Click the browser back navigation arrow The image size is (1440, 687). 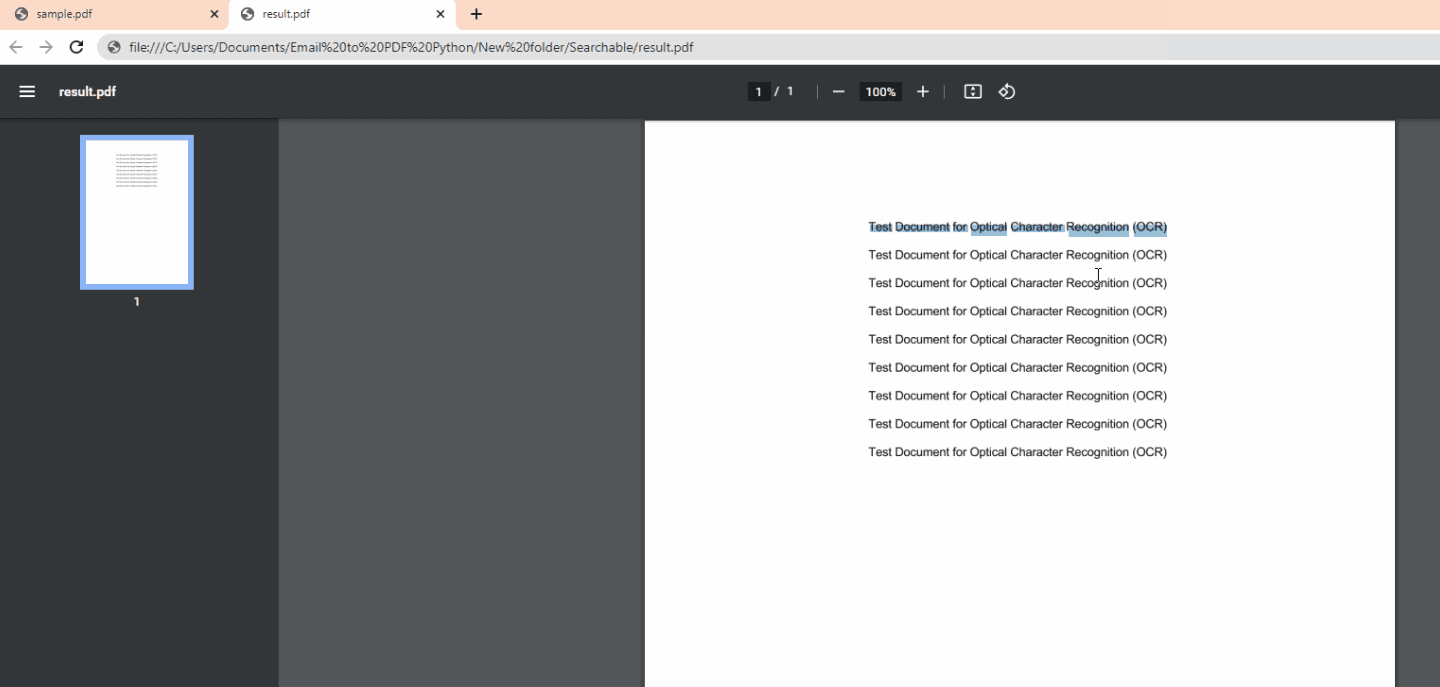(15, 46)
